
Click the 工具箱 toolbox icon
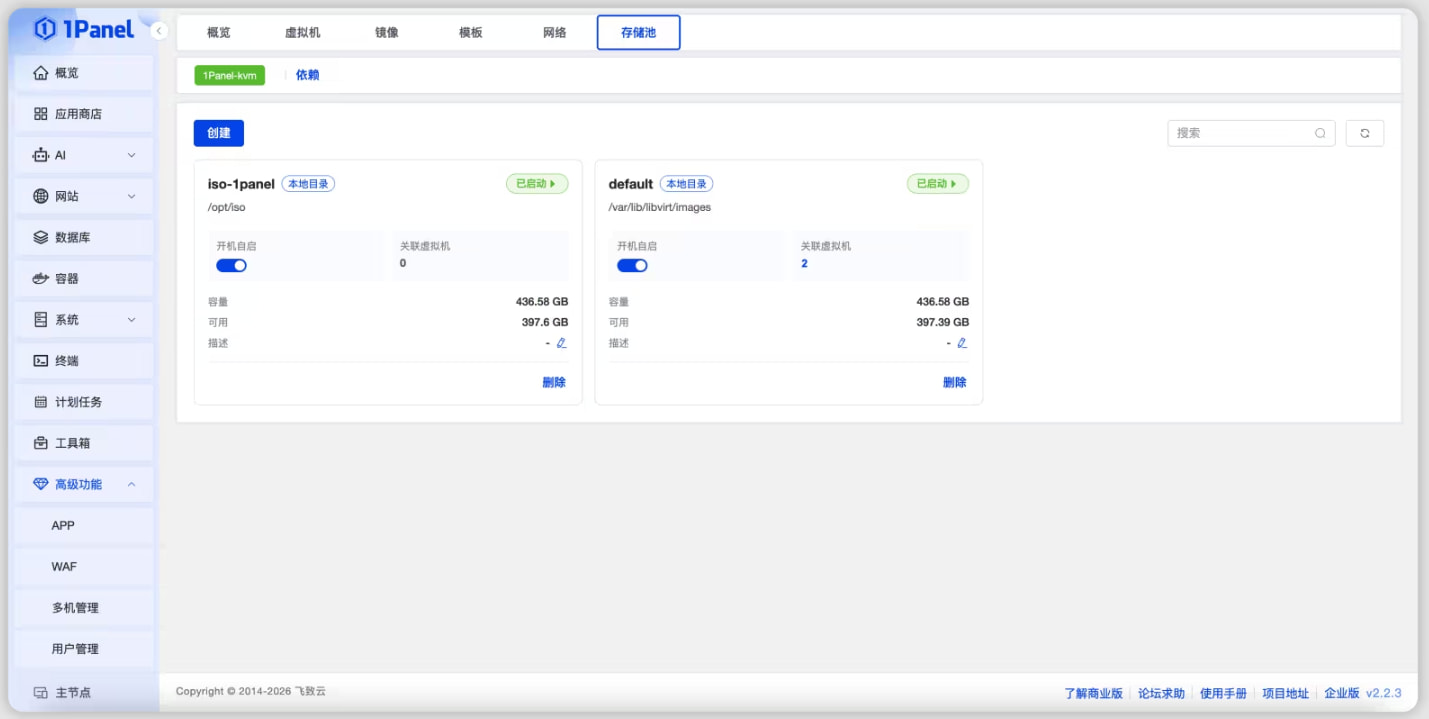(x=41, y=443)
